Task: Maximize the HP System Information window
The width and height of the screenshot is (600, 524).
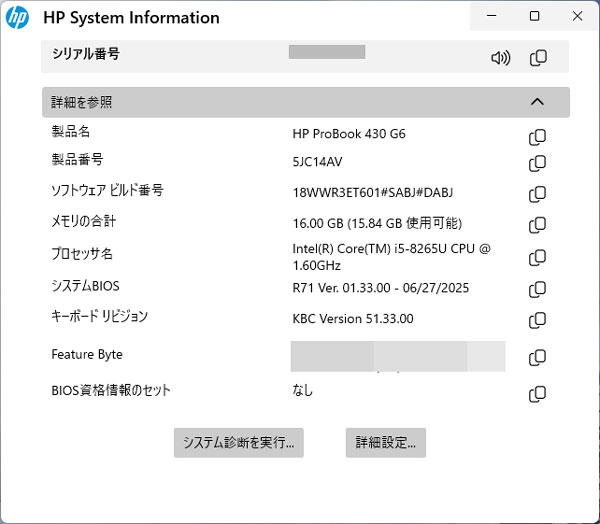Action: click(535, 16)
